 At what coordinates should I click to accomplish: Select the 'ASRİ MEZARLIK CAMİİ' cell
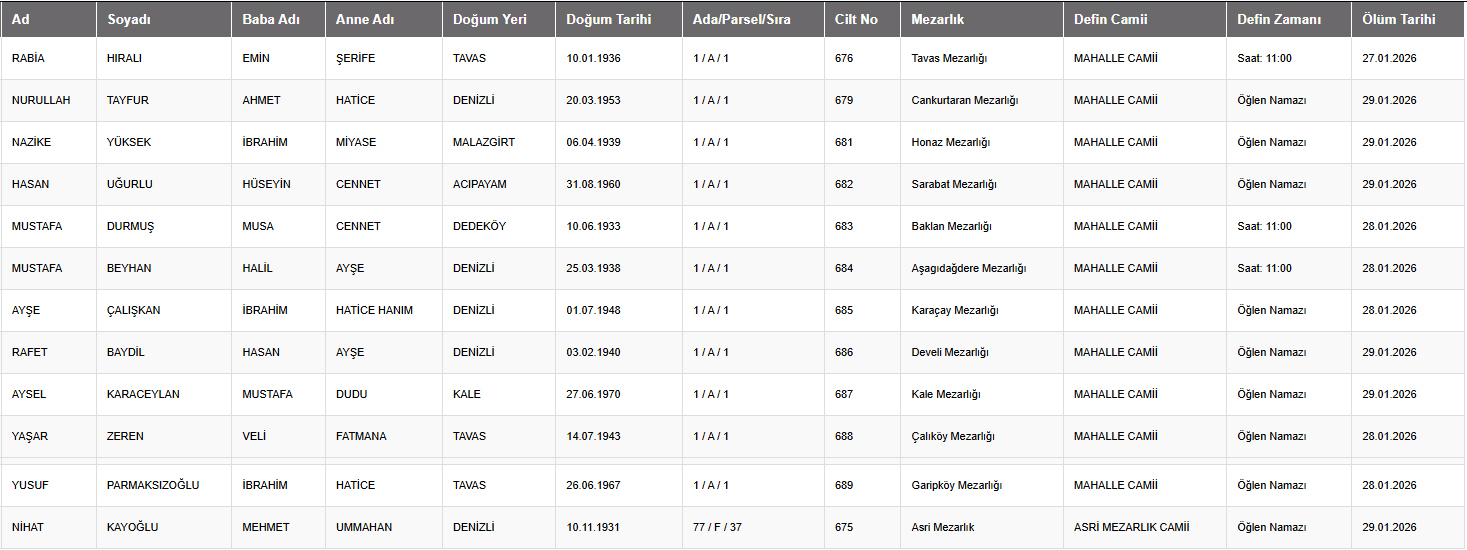point(1131,527)
